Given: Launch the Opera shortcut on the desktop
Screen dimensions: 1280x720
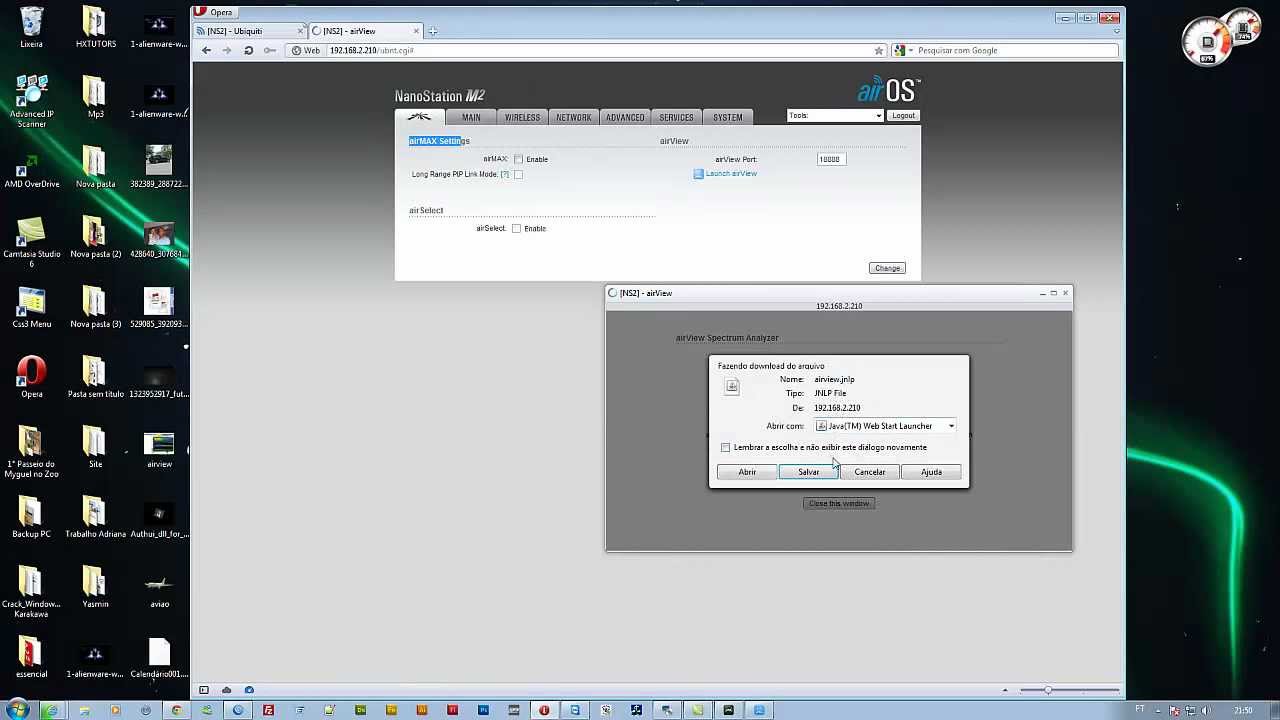Looking at the screenshot, I should [31, 377].
